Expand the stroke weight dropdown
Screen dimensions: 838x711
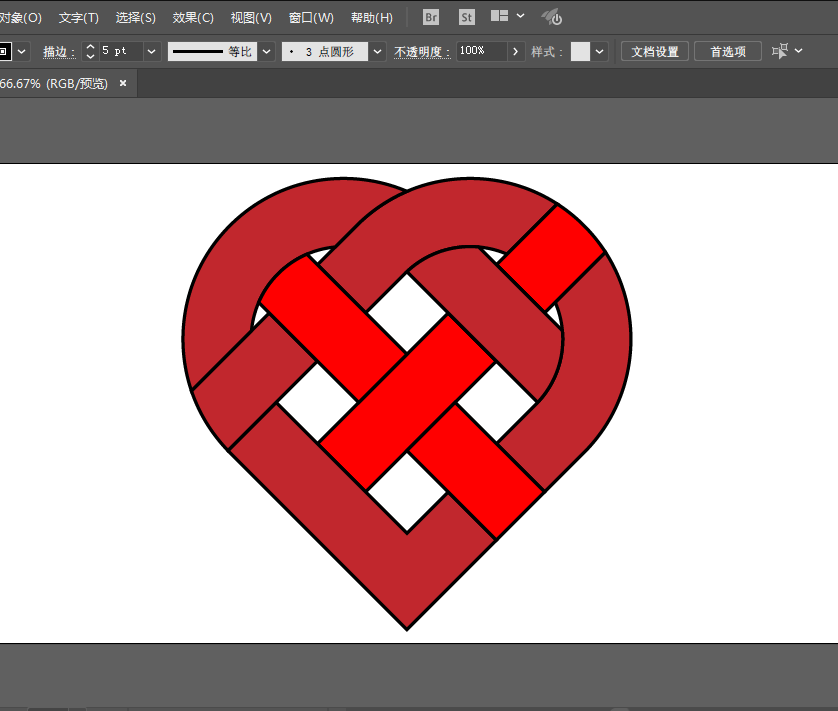152,51
